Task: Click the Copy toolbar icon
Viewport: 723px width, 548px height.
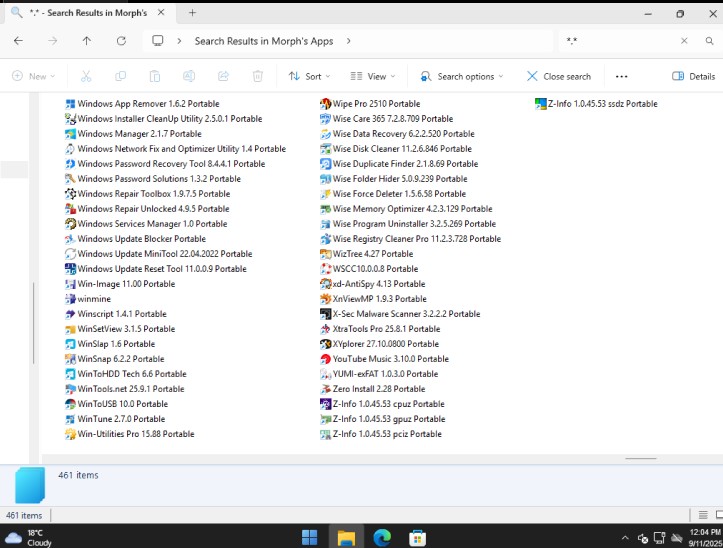Action: pyautogui.click(x=120, y=76)
